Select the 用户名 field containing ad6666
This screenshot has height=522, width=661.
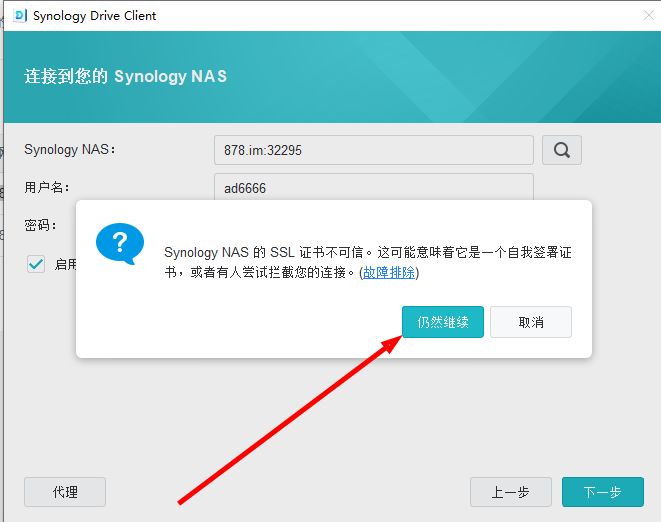tap(373, 187)
